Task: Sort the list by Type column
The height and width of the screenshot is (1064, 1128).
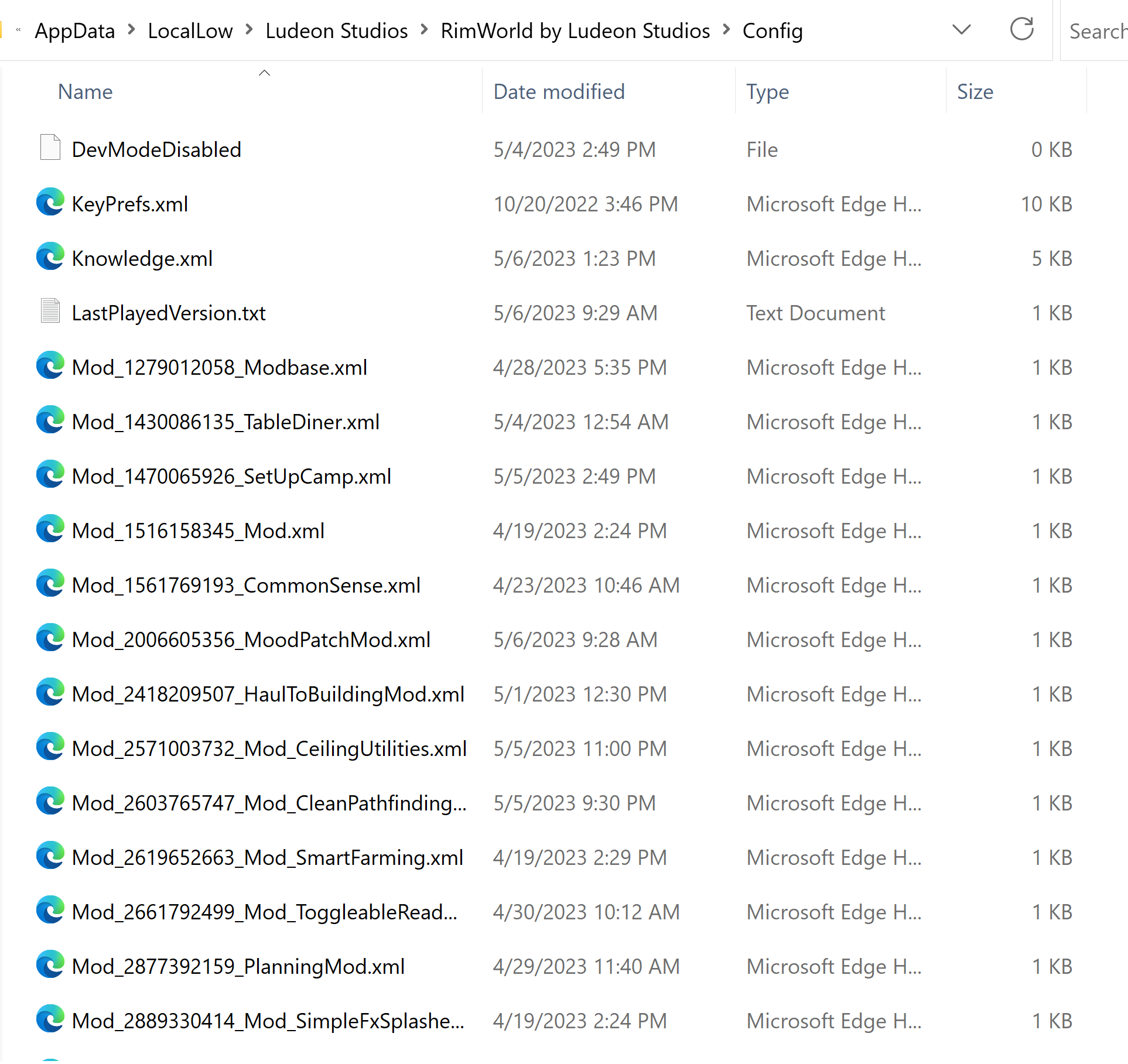Action: 767,92
